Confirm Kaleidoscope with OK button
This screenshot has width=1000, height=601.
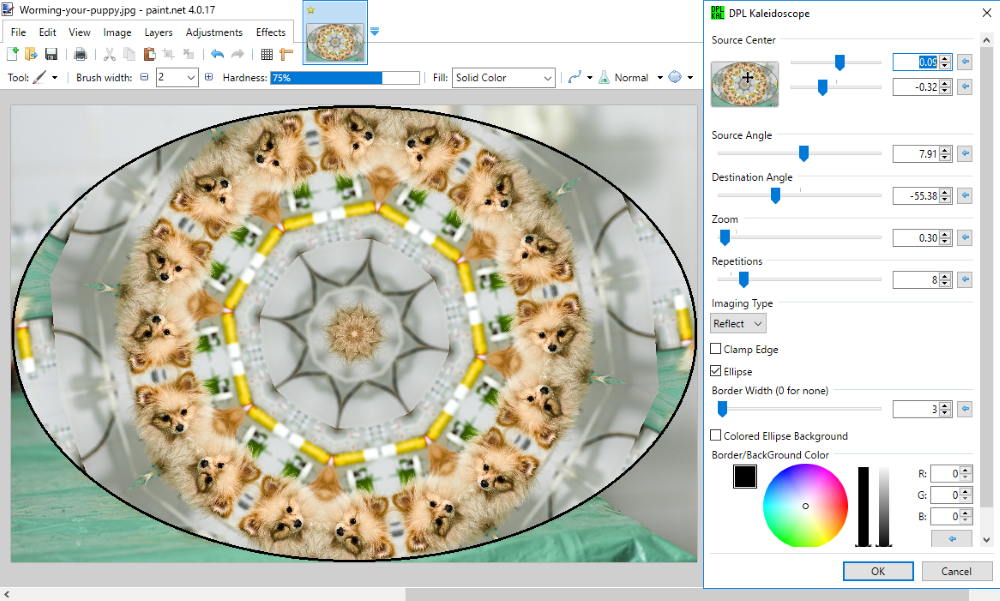(x=878, y=571)
